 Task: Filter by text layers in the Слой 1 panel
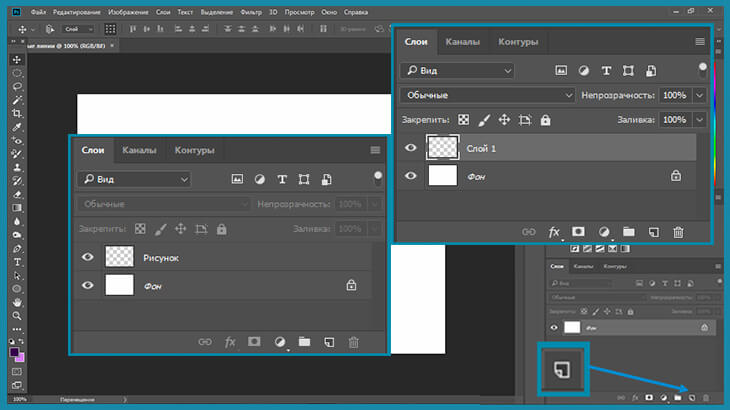[x=606, y=71]
